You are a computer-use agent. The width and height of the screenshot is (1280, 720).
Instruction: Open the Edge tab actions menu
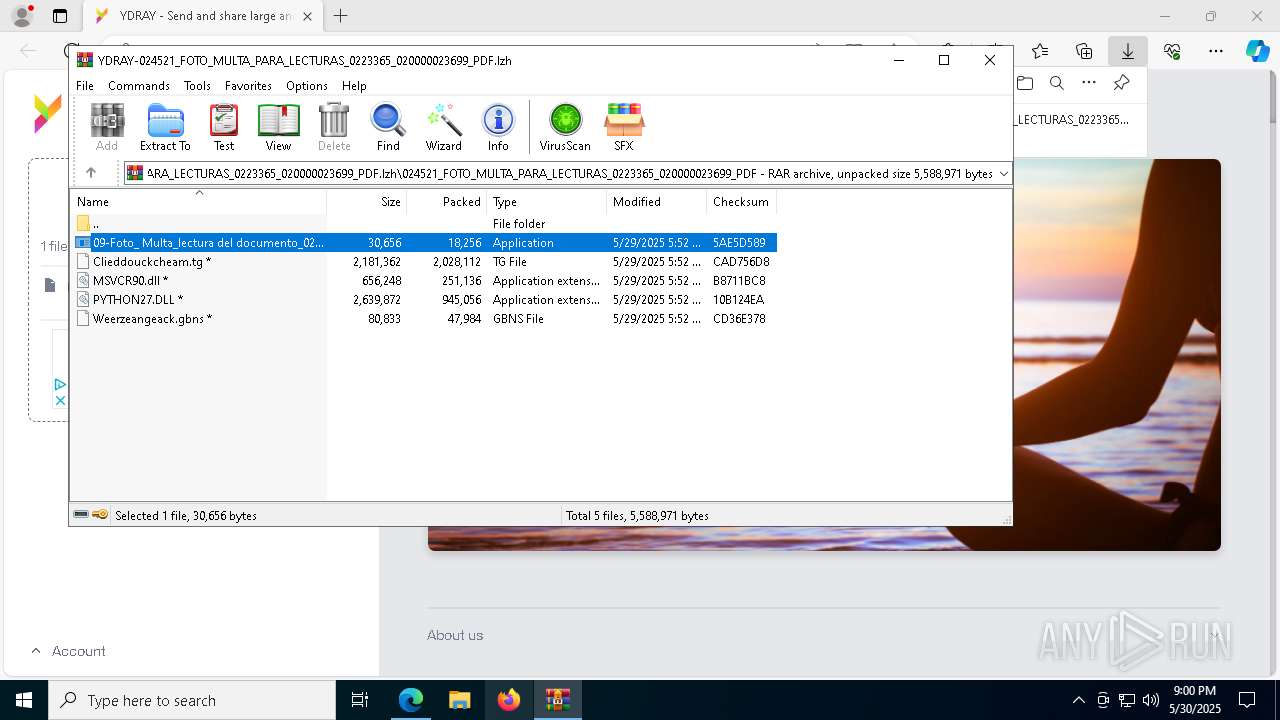60,16
